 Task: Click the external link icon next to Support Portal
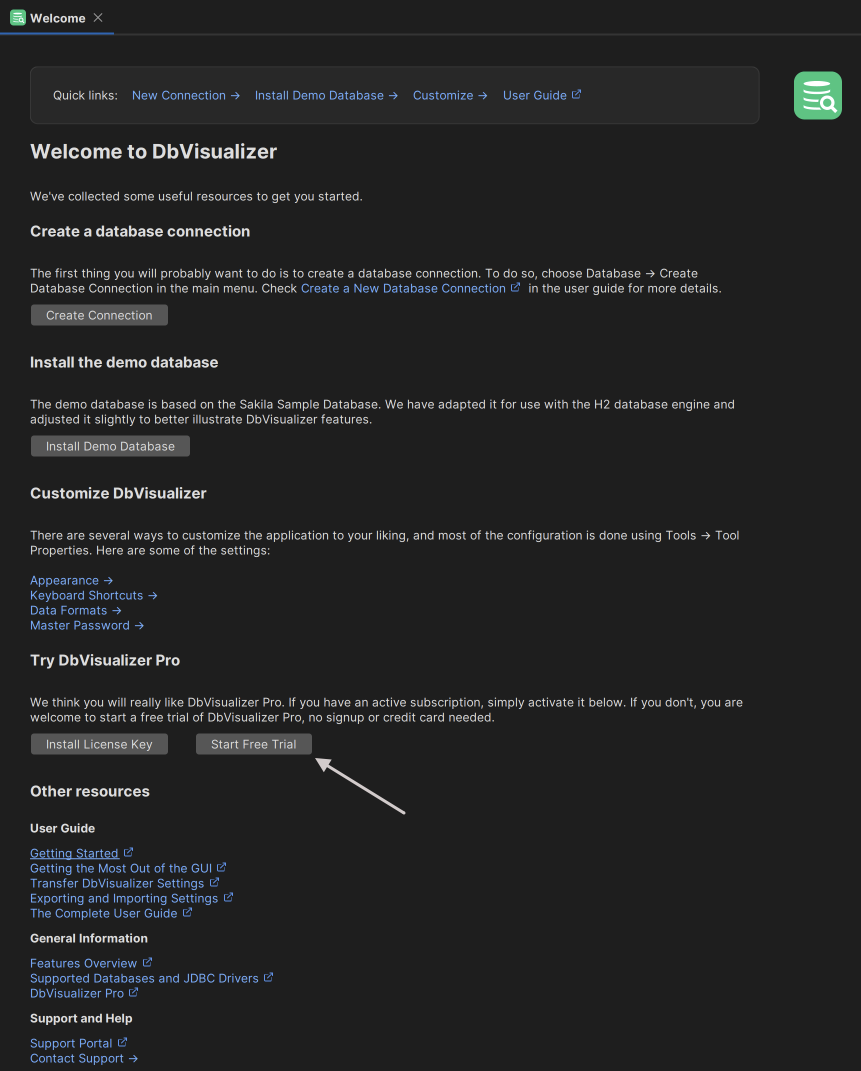(123, 1042)
